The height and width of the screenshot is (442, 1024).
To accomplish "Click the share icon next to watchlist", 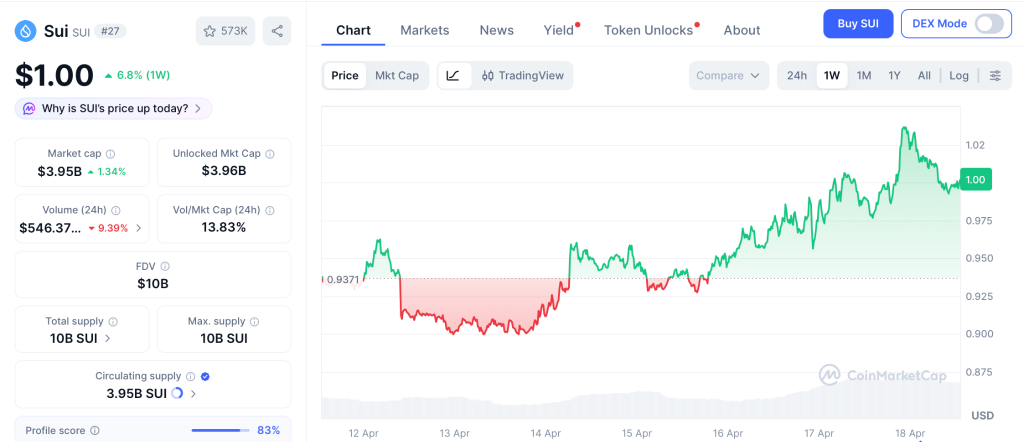I will click(277, 31).
